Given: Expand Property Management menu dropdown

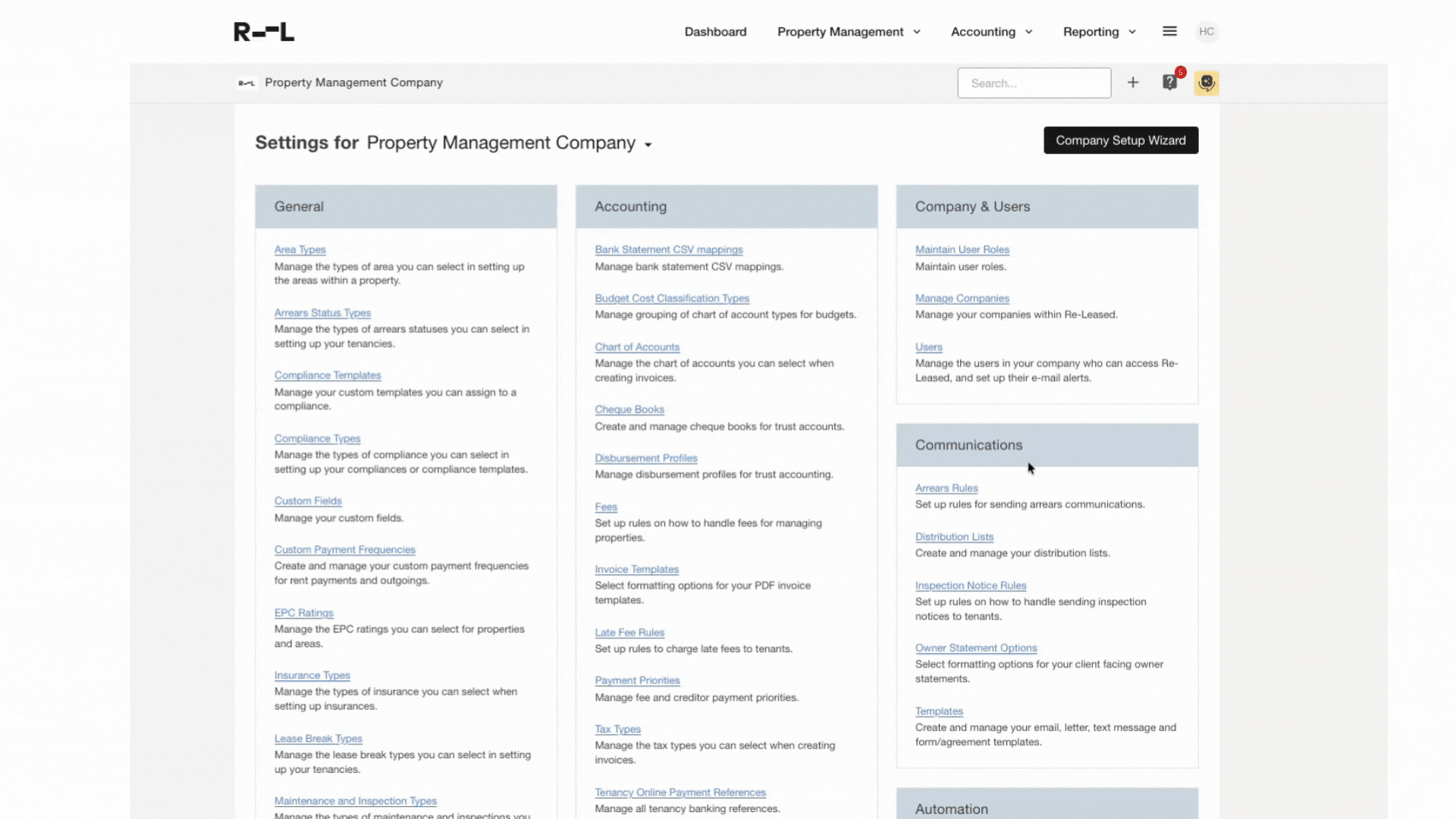Looking at the screenshot, I should [849, 32].
